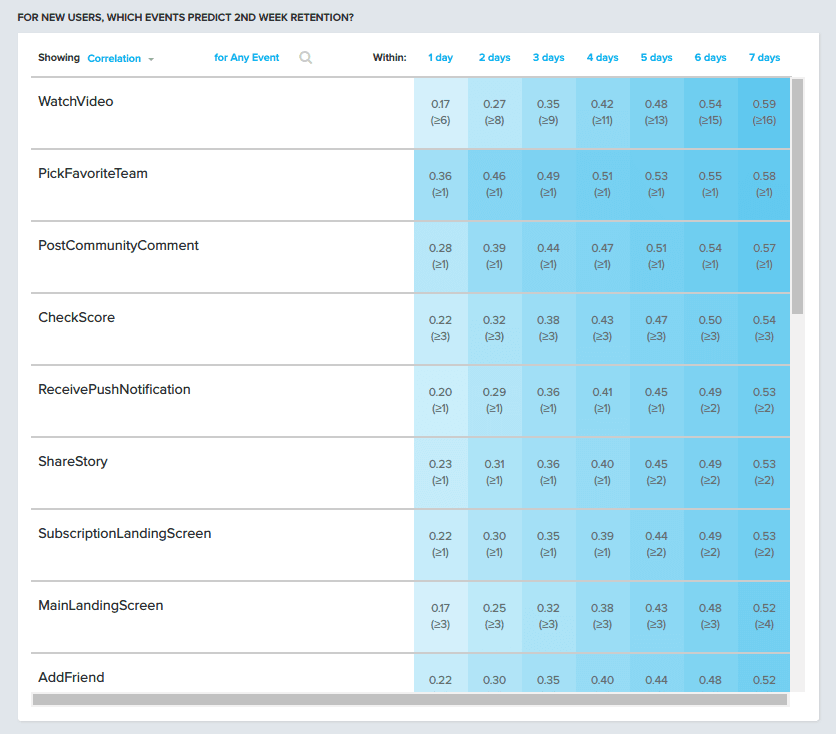Viewport: 836px width, 734px height.
Task: Select the WatchVideo event row
Action: pyautogui.click(x=76, y=102)
